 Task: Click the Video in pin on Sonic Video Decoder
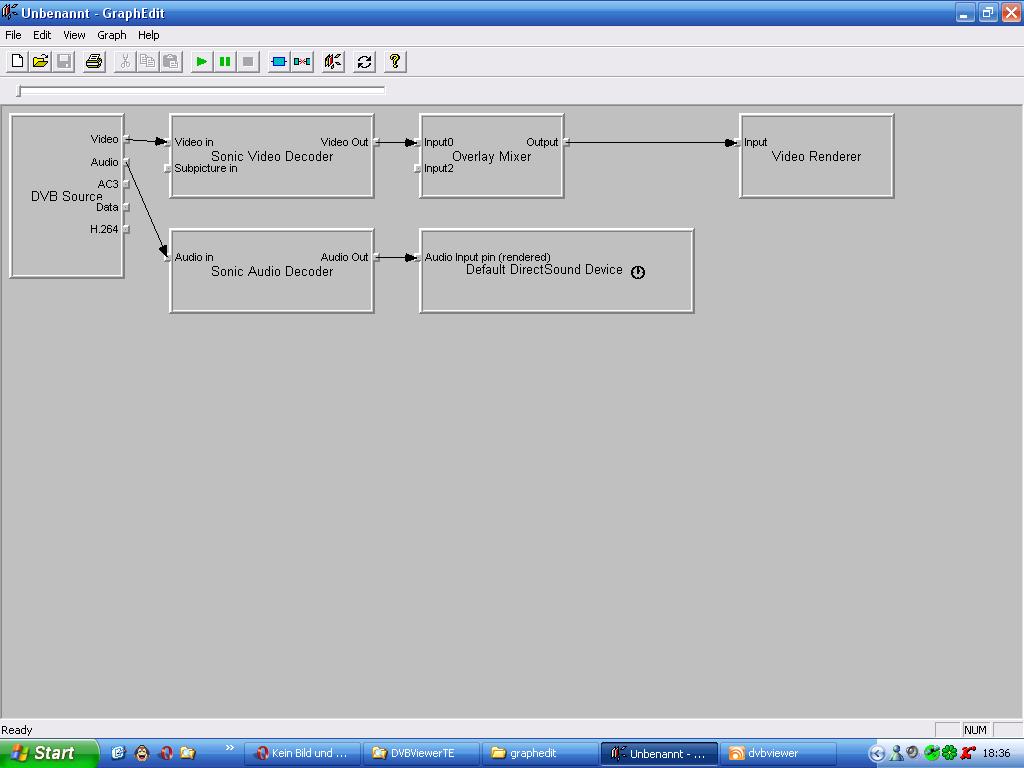click(167, 142)
